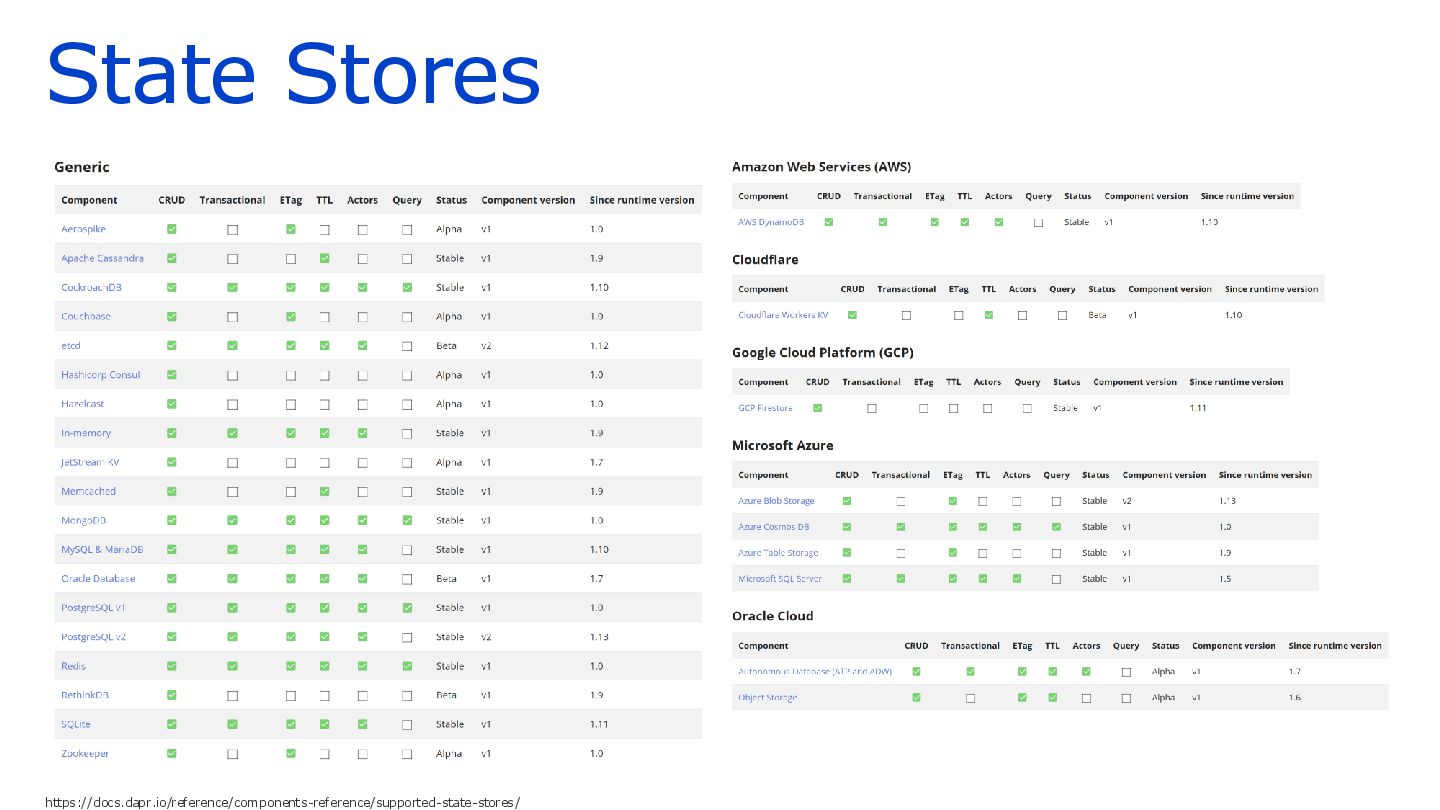Open the Azure Cosmos DB link

pyautogui.click(x=774, y=527)
